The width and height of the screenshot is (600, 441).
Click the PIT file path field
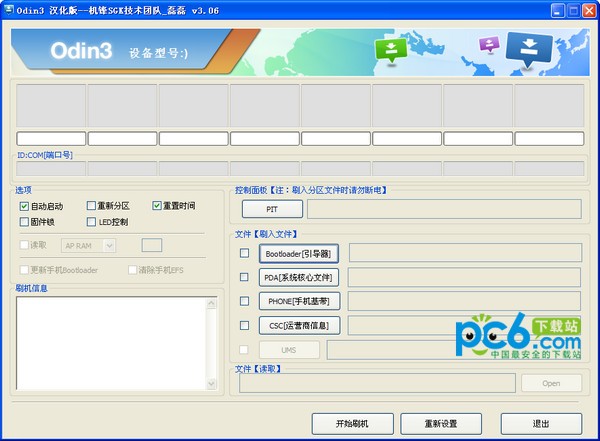click(444, 209)
